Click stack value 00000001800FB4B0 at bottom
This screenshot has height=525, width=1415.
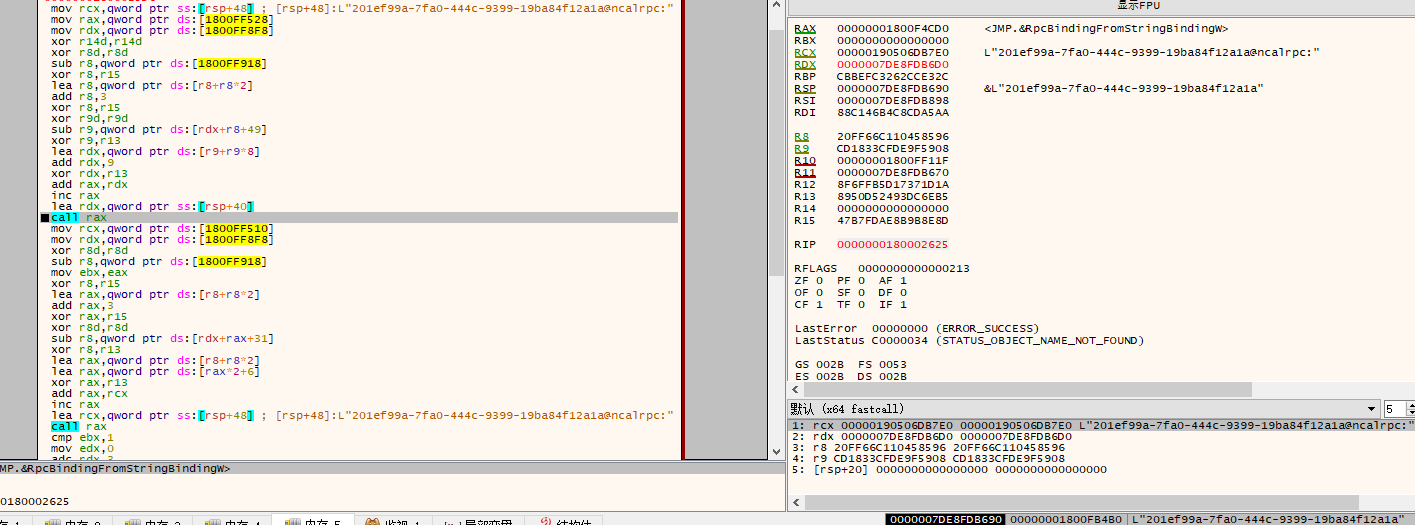[1066, 519]
